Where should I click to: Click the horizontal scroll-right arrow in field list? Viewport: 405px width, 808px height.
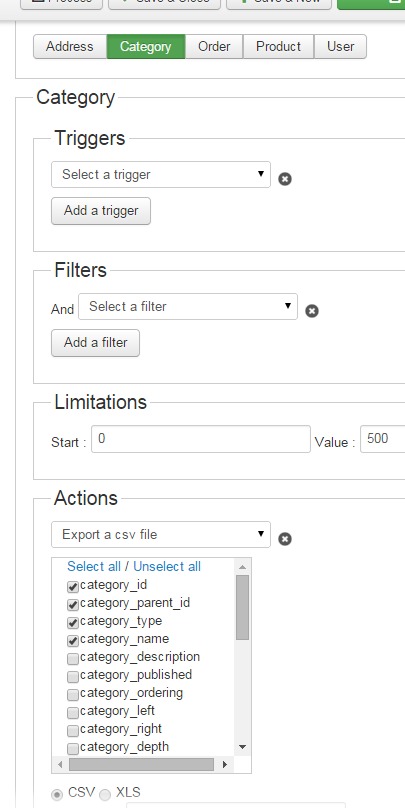pyautogui.click(x=225, y=764)
